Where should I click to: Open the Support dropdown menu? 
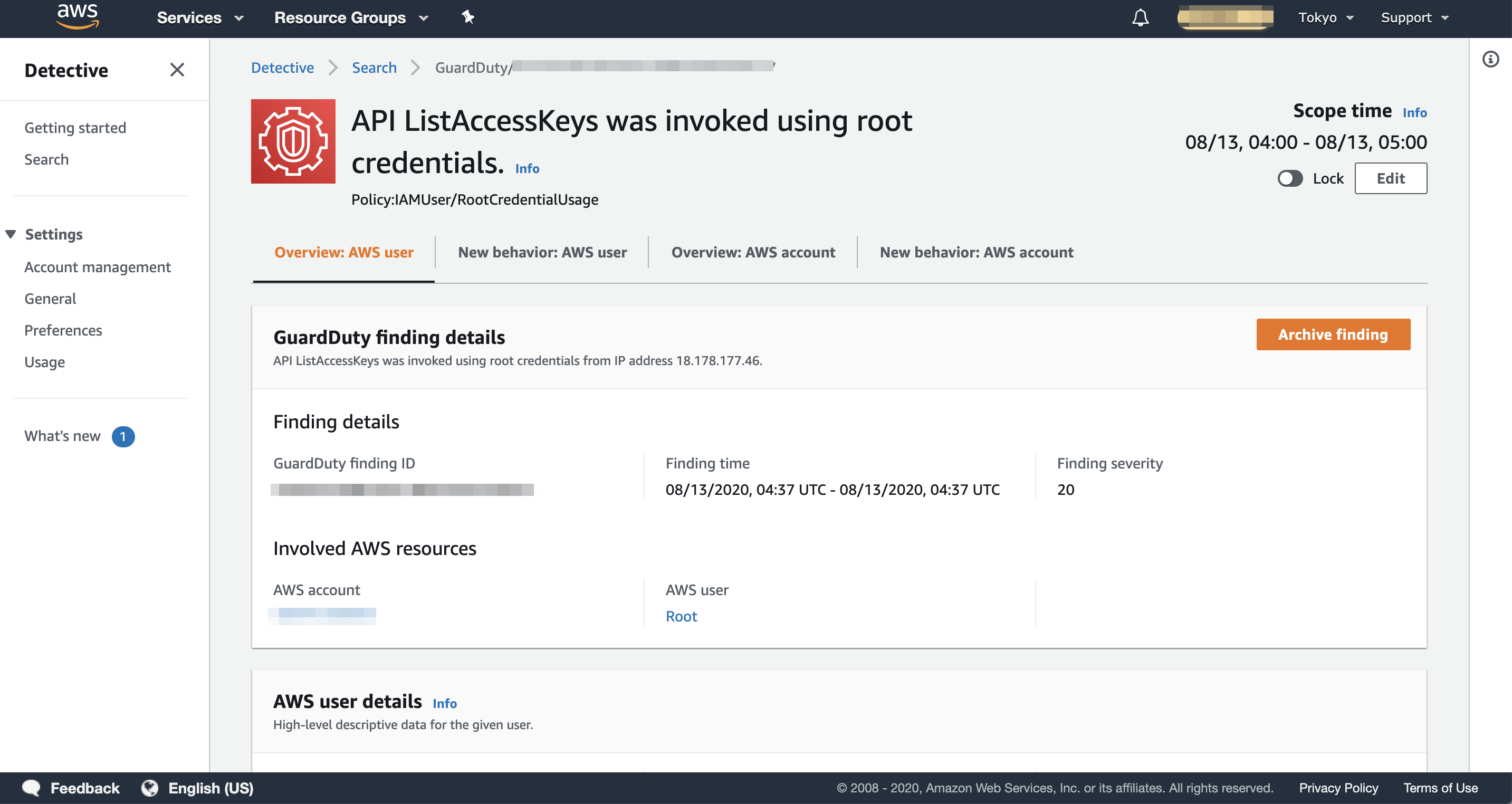[1414, 17]
